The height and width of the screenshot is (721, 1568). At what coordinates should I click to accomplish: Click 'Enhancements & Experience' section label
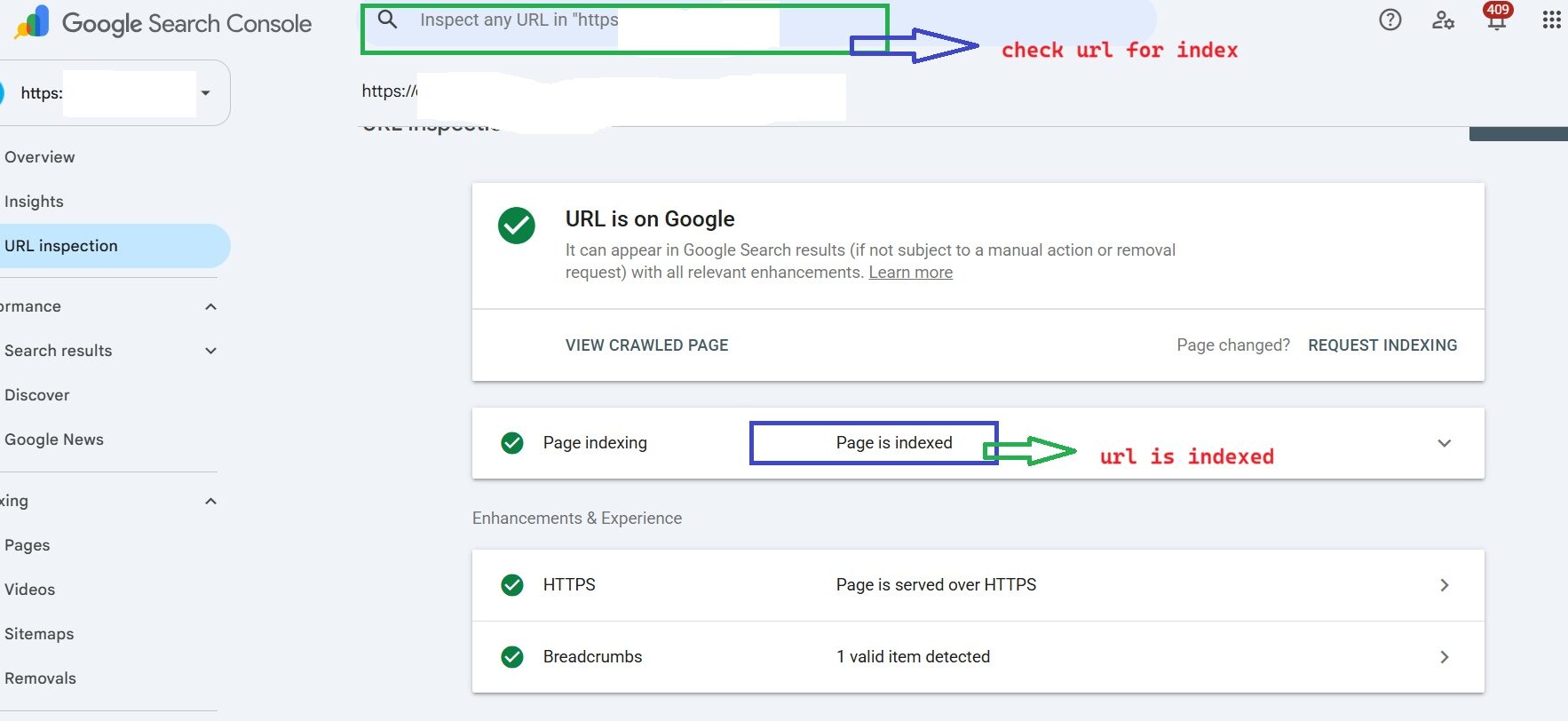point(577,518)
